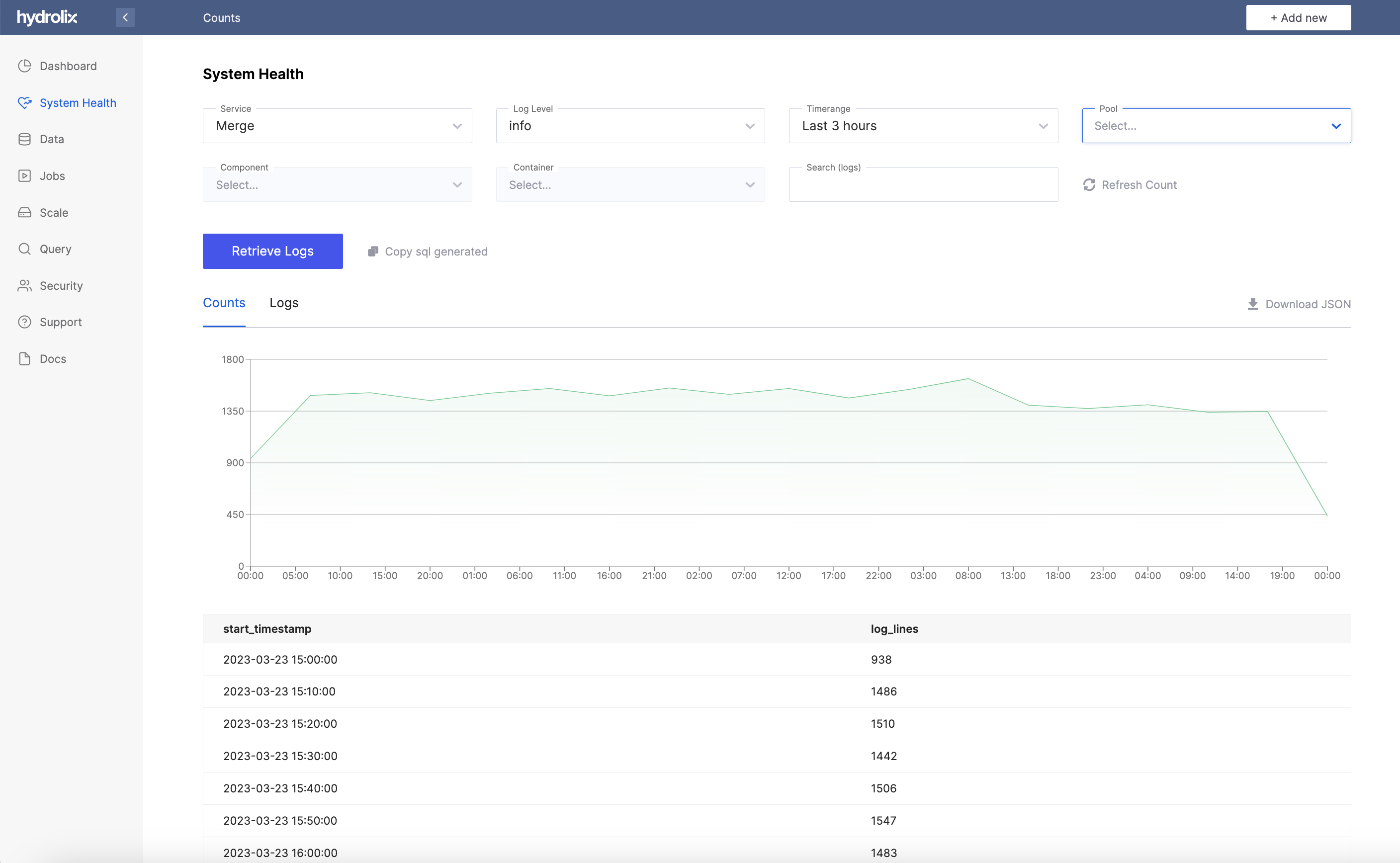The height and width of the screenshot is (863, 1400).
Task: Click the System Health sidebar icon
Action: click(25, 102)
